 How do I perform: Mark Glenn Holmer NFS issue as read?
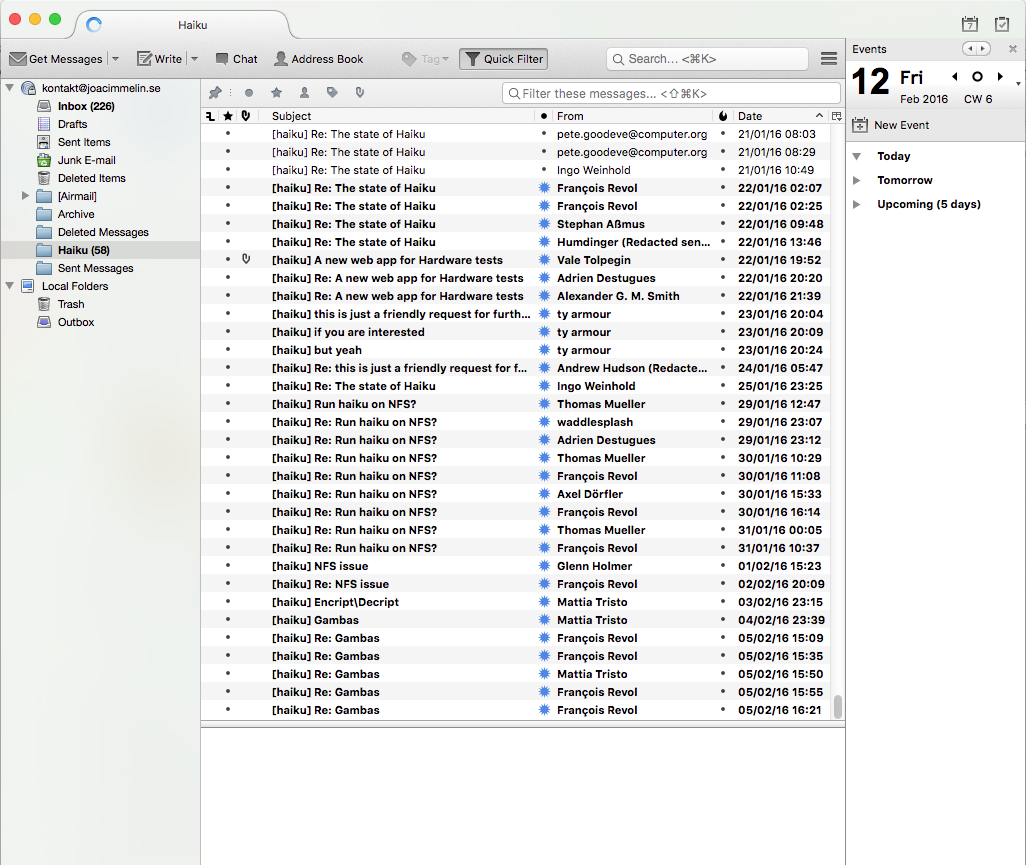(544, 566)
